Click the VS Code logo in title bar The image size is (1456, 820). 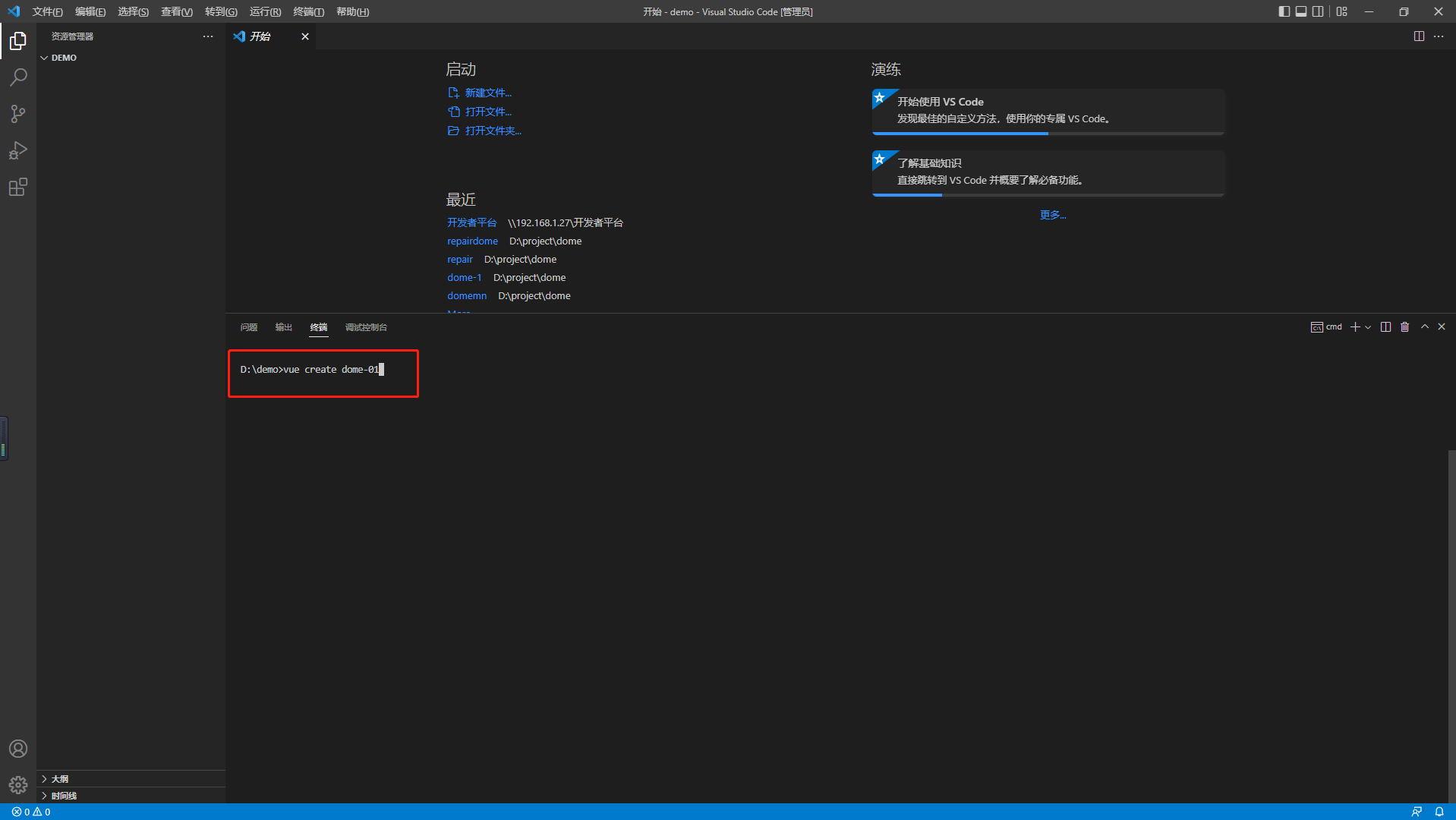click(x=14, y=11)
